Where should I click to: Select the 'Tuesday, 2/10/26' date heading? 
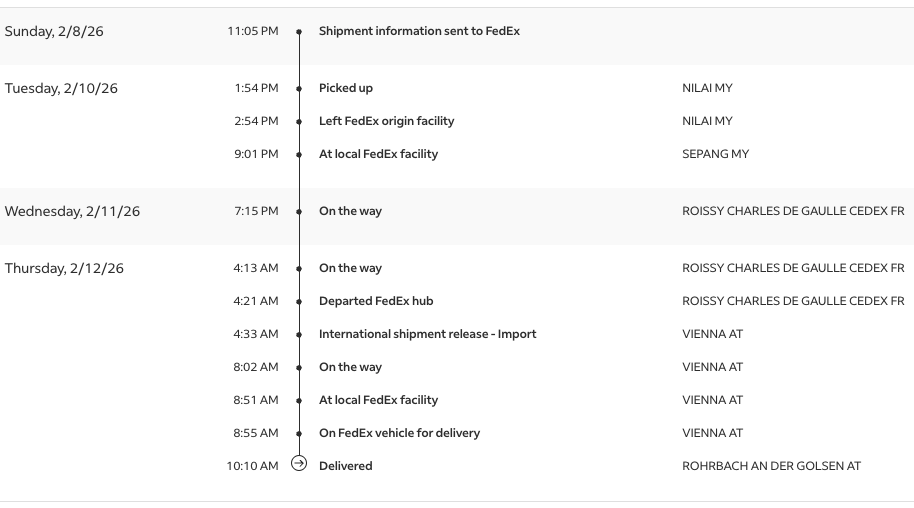[61, 88]
